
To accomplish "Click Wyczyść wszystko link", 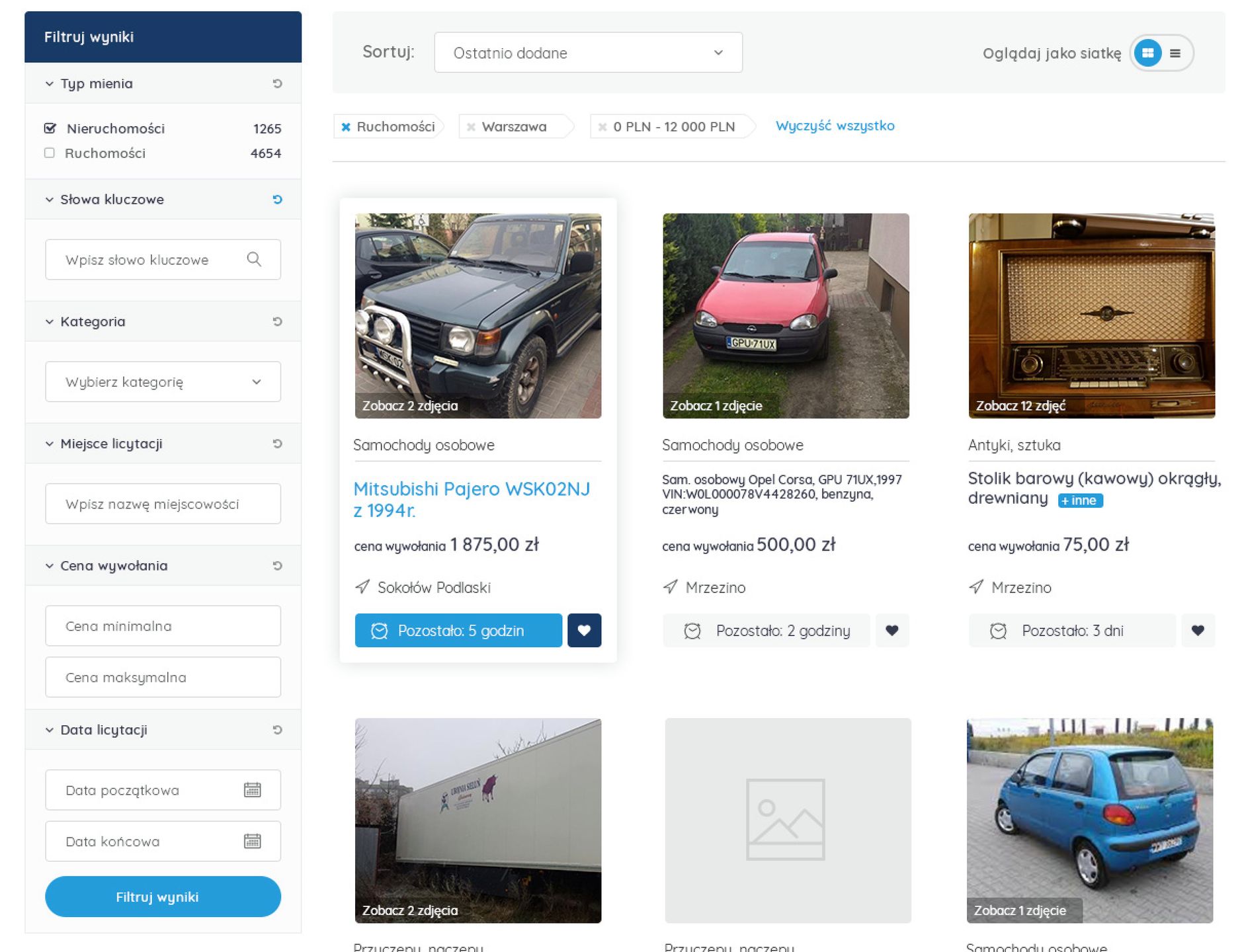I will [x=835, y=126].
